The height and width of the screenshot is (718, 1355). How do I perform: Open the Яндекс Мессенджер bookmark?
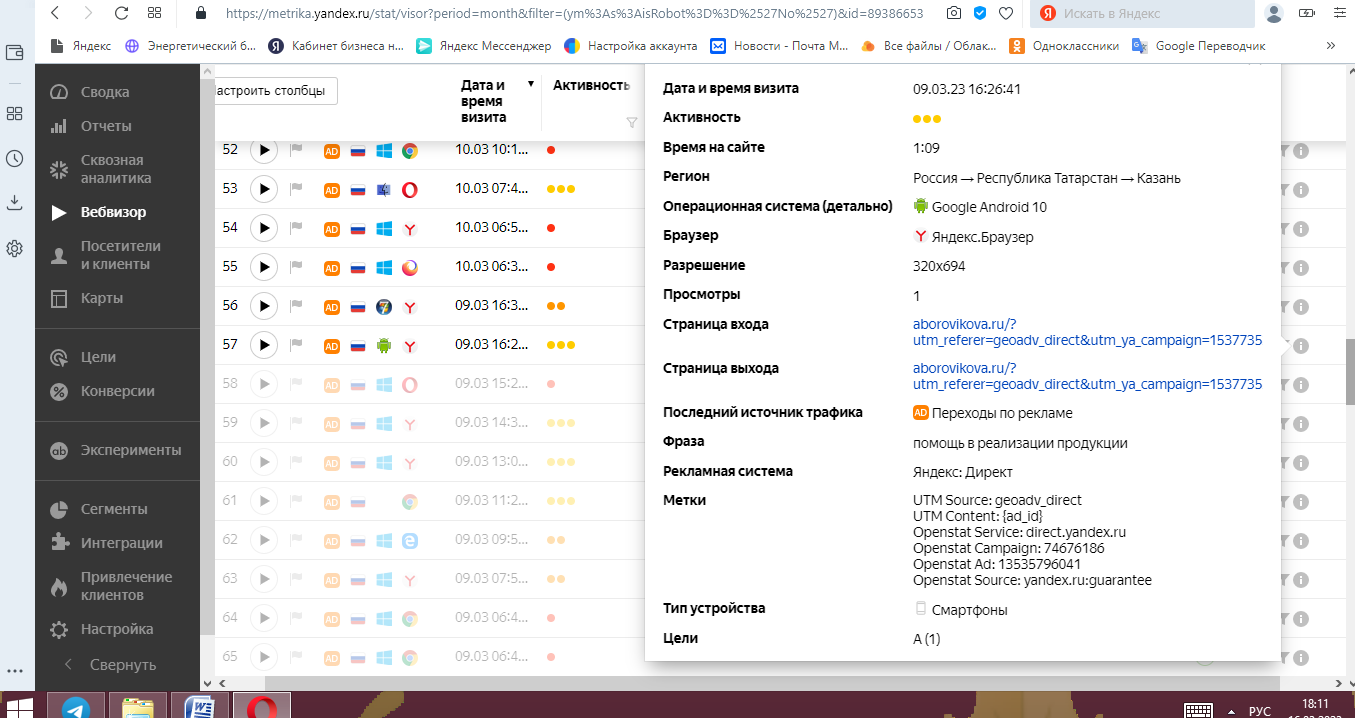(x=483, y=46)
